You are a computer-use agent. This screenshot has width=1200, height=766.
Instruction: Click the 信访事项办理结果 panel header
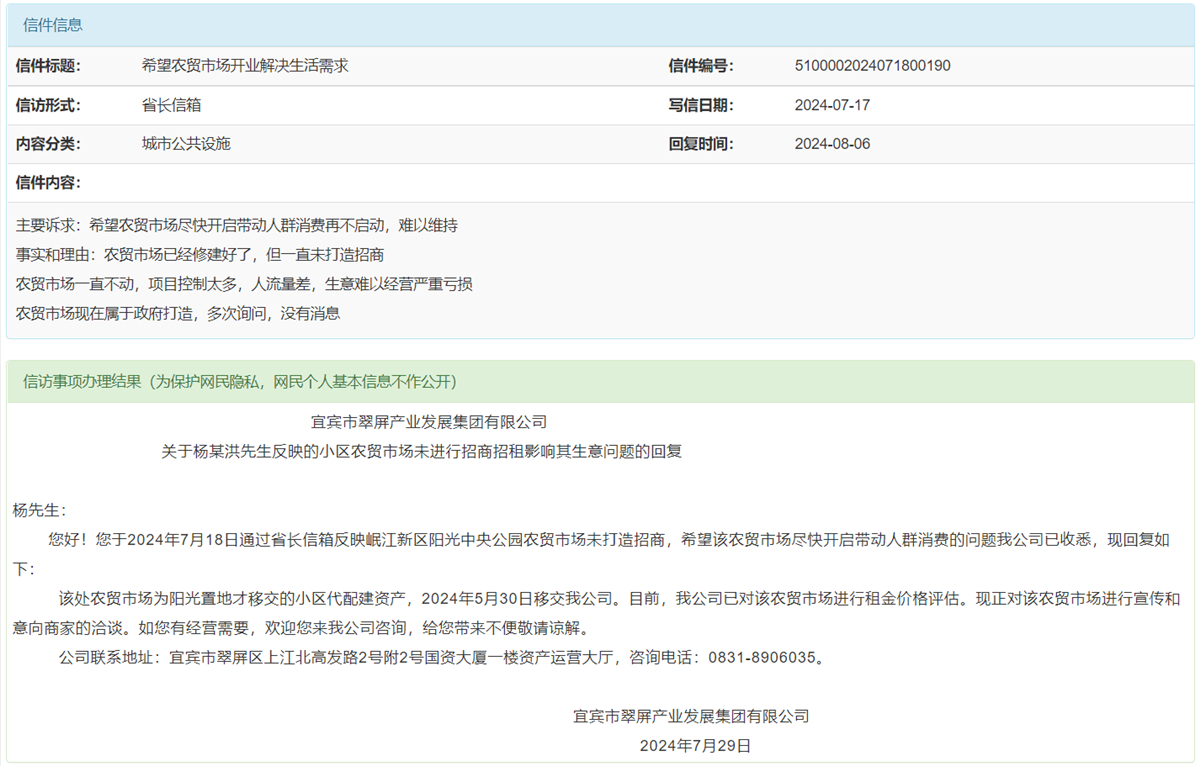point(600,382)
